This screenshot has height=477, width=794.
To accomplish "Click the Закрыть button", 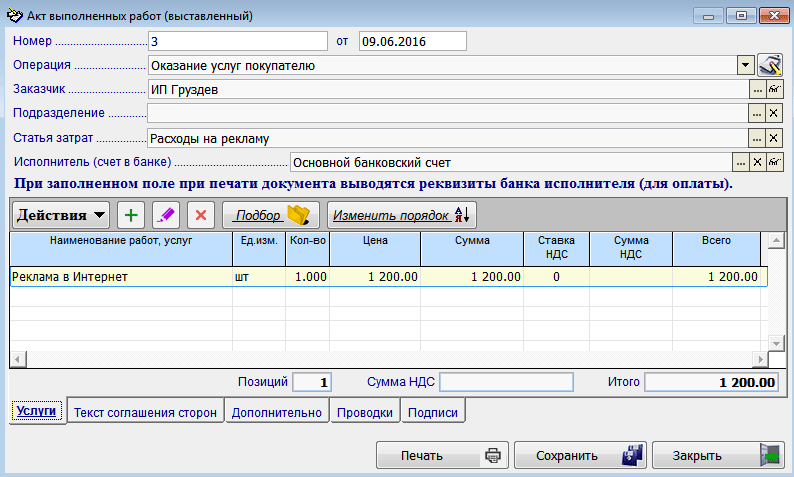I will pyautogui.click(x=718, y=455).
